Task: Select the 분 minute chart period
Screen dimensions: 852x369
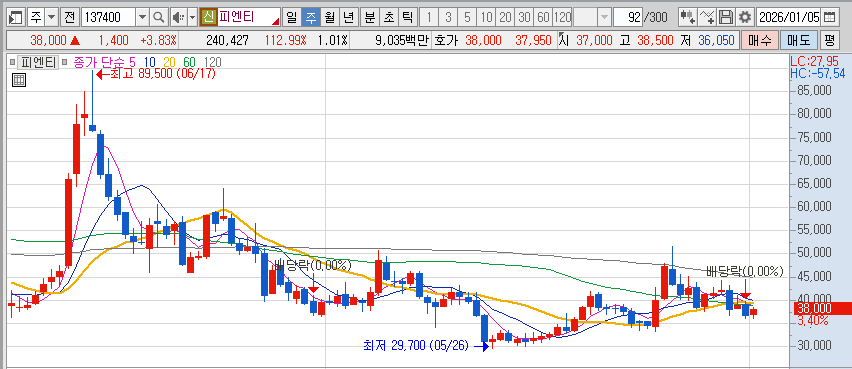Action: 369,17
